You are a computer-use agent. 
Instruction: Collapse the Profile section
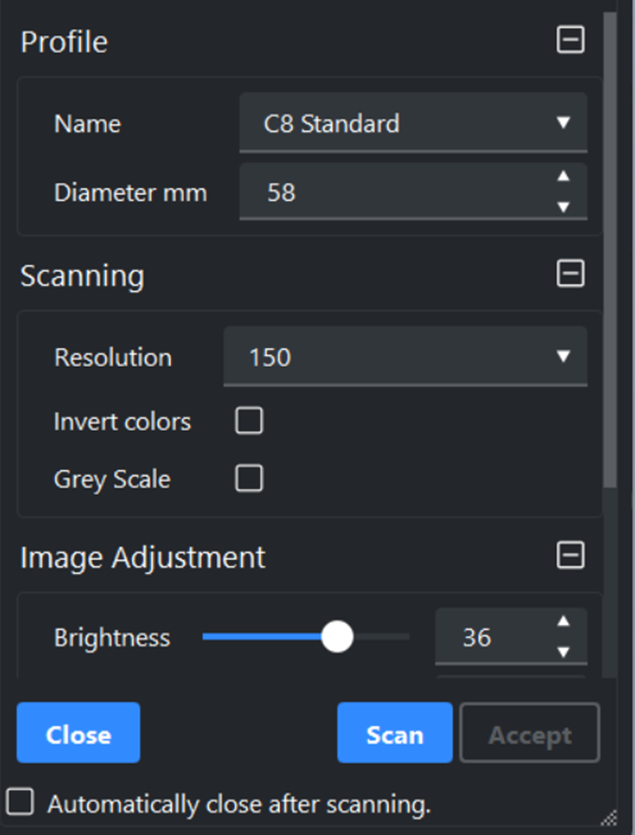571,41
